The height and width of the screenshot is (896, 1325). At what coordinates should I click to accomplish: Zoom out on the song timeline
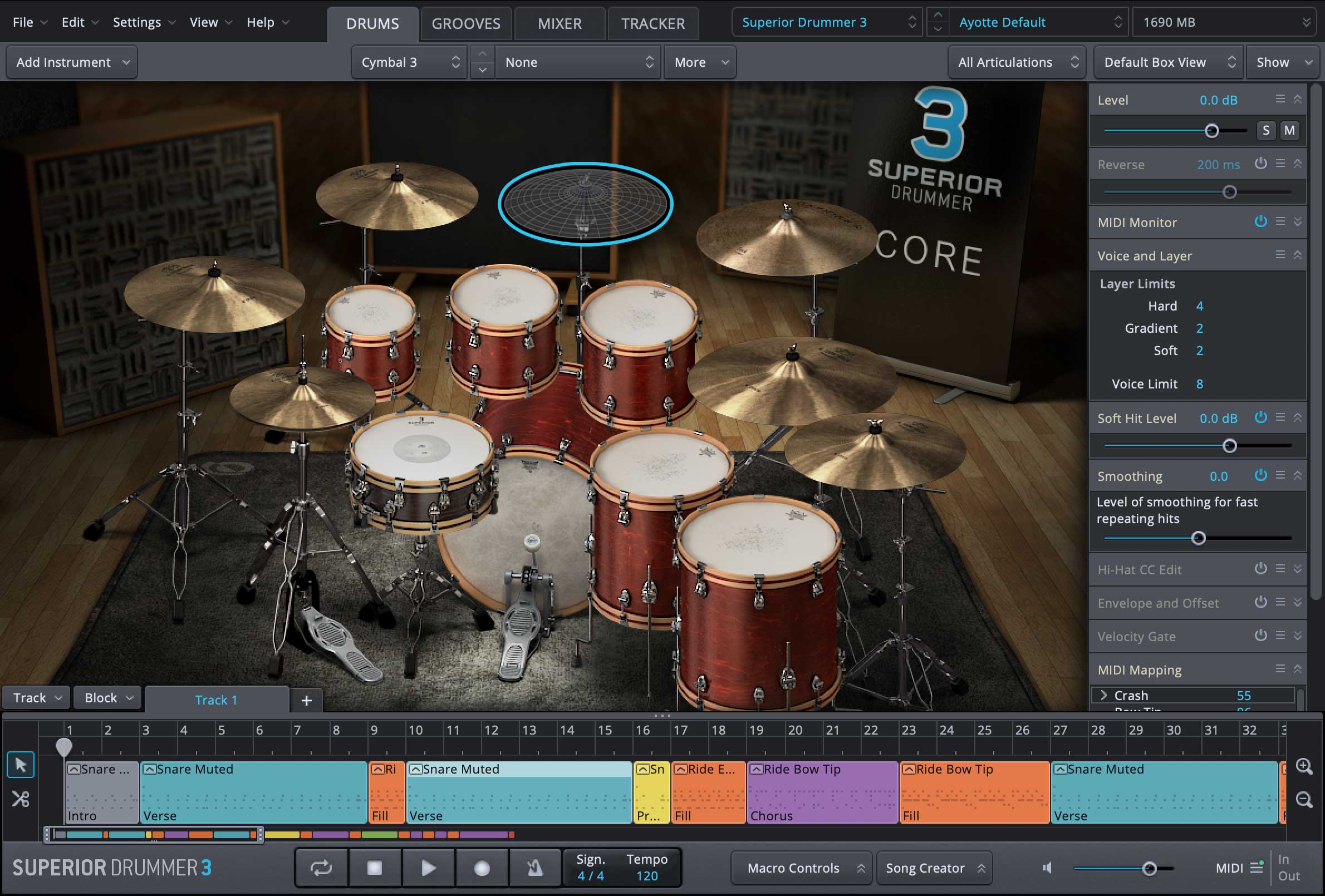pos(1304,800)
